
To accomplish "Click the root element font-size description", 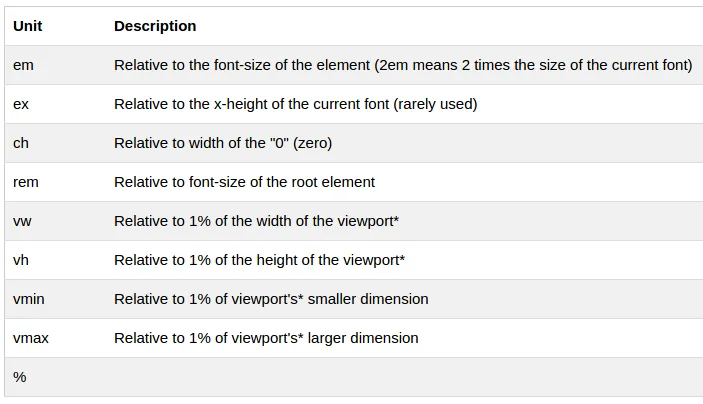I will (x=244, y=182).
